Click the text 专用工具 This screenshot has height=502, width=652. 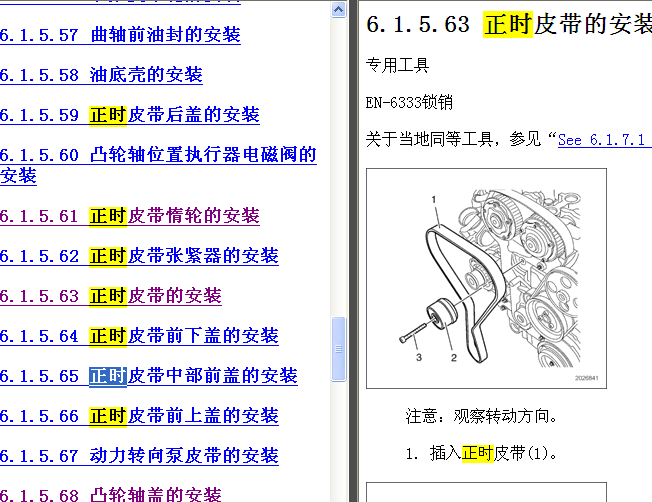click(397, 65)
